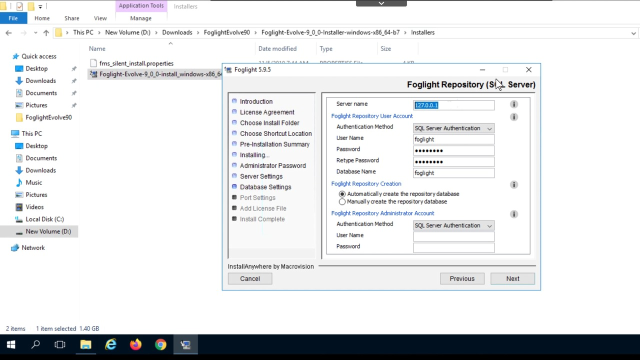Open Quick access in navigation pane

coord(39,56)
